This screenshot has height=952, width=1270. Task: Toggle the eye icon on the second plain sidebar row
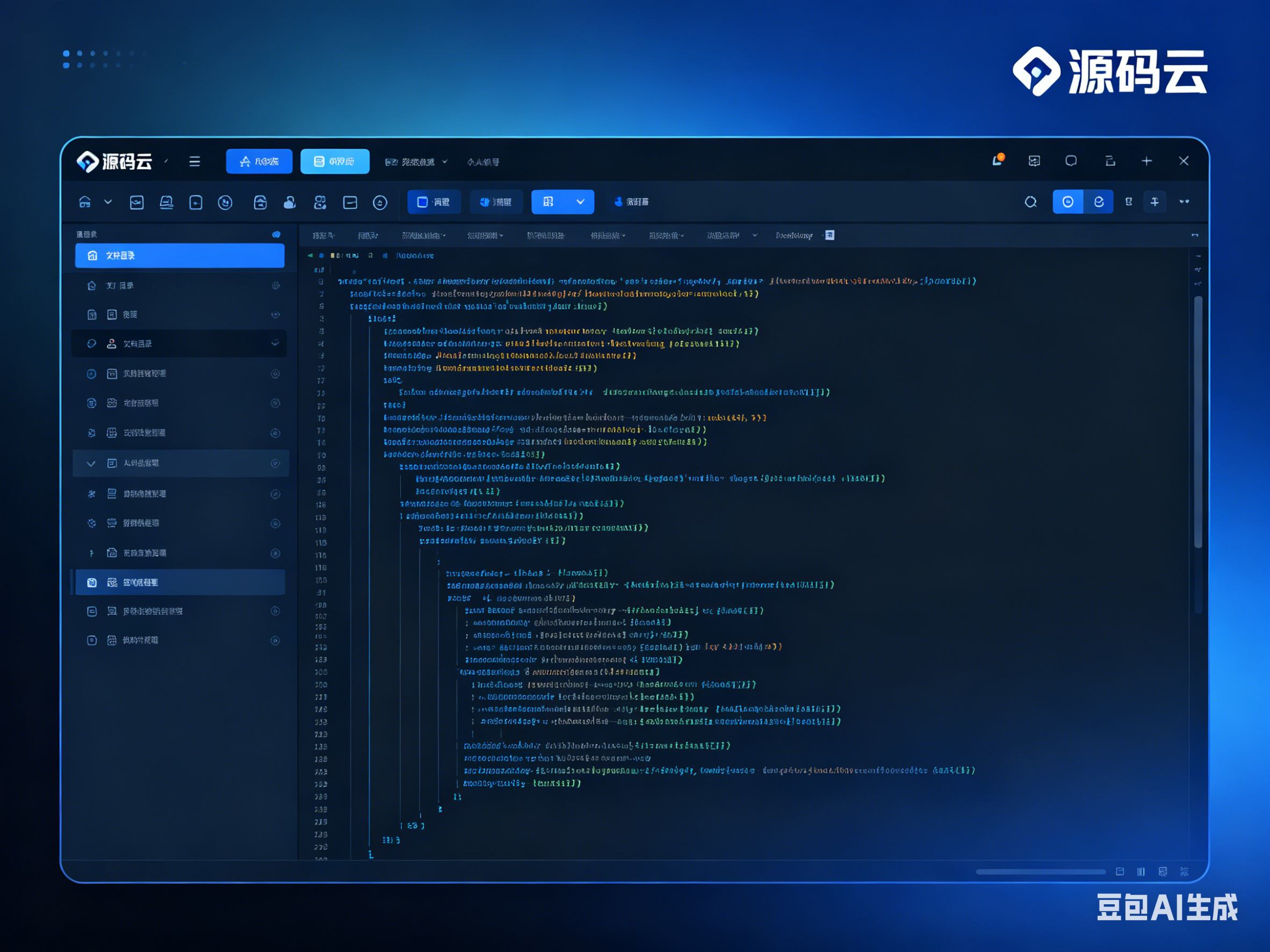(x=276, y=315)
